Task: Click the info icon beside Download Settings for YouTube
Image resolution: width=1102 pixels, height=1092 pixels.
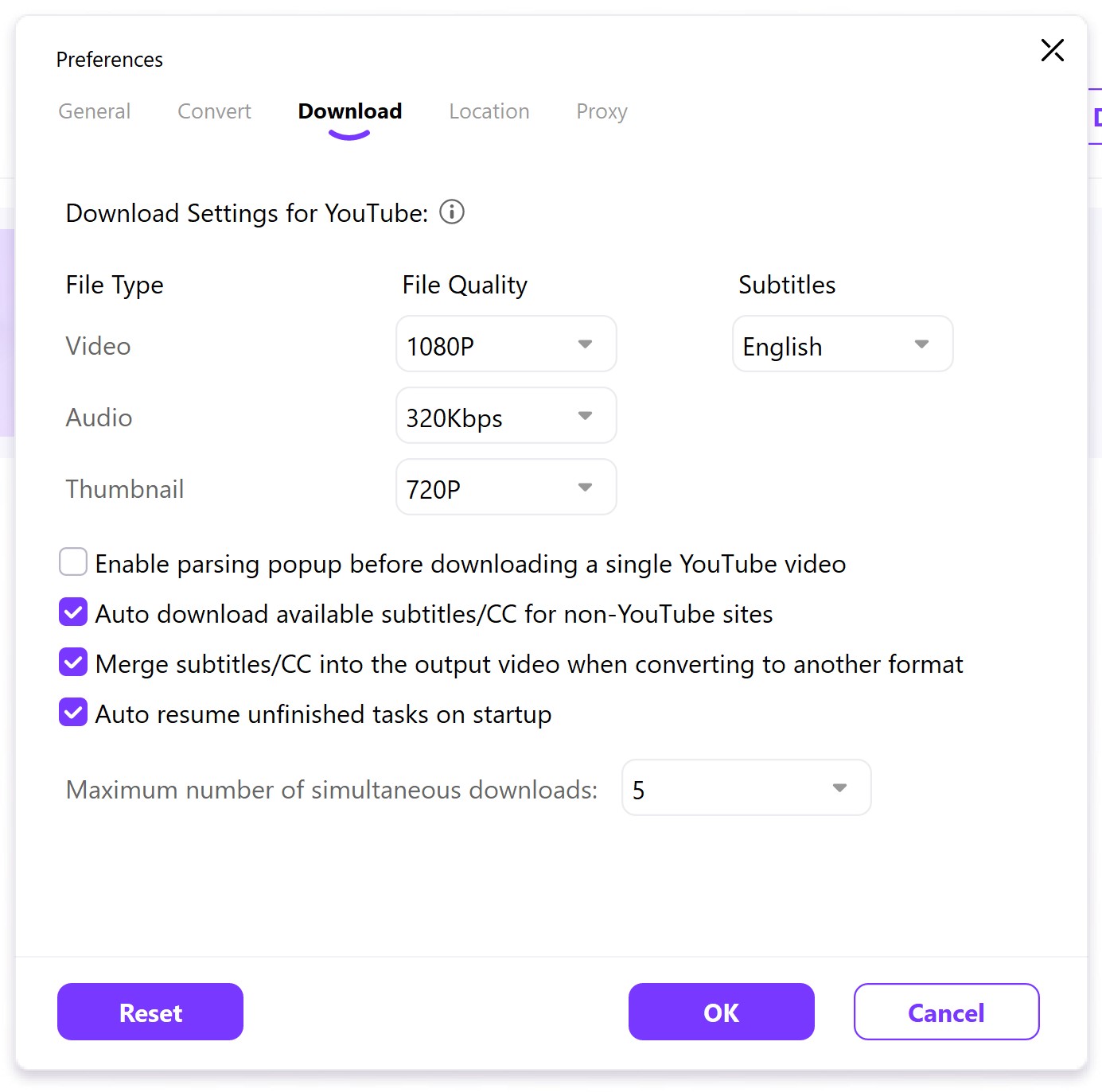Action: 452,212
